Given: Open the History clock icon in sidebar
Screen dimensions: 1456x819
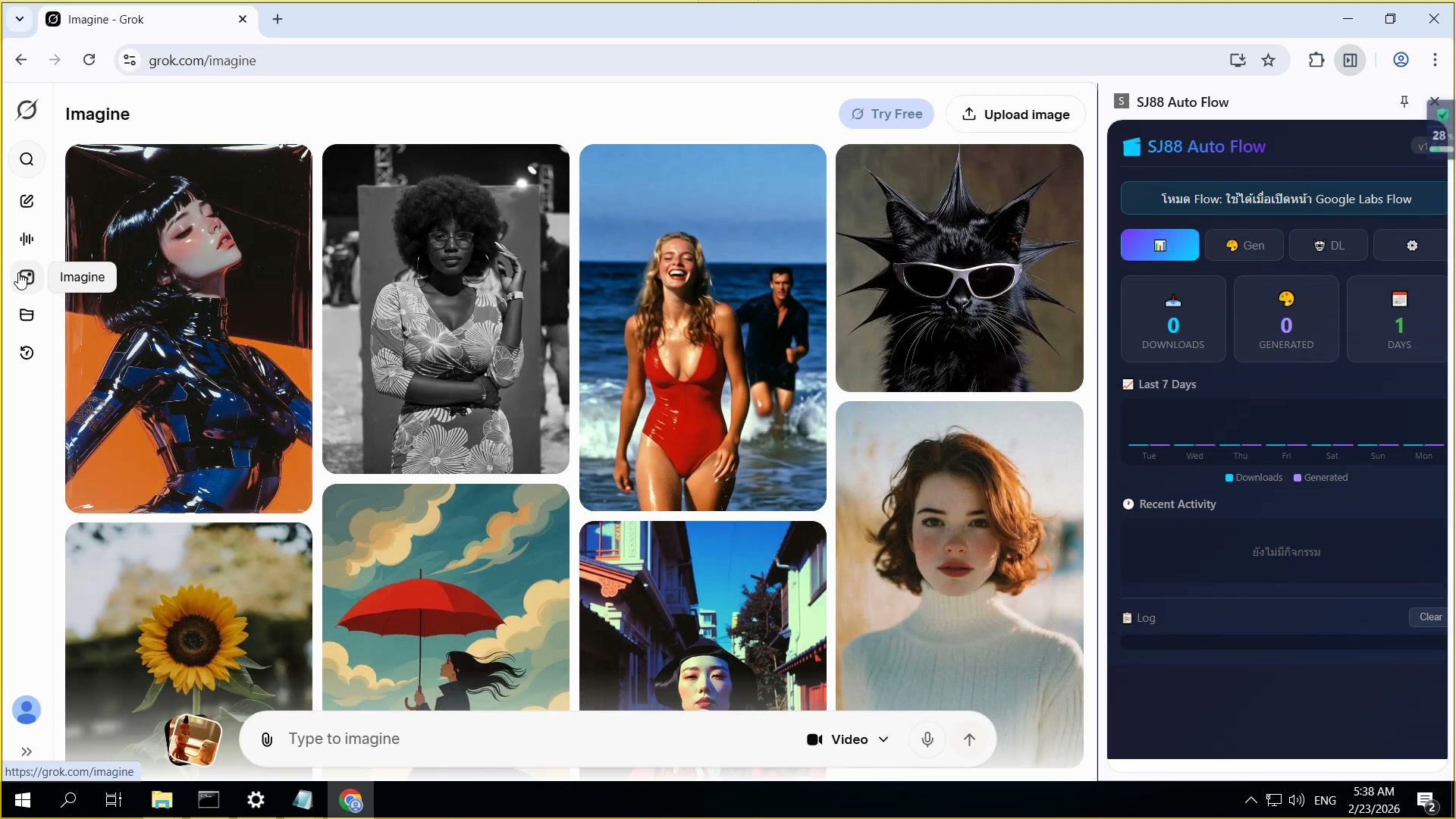Looking at the screenshot, I should [27, 353].
